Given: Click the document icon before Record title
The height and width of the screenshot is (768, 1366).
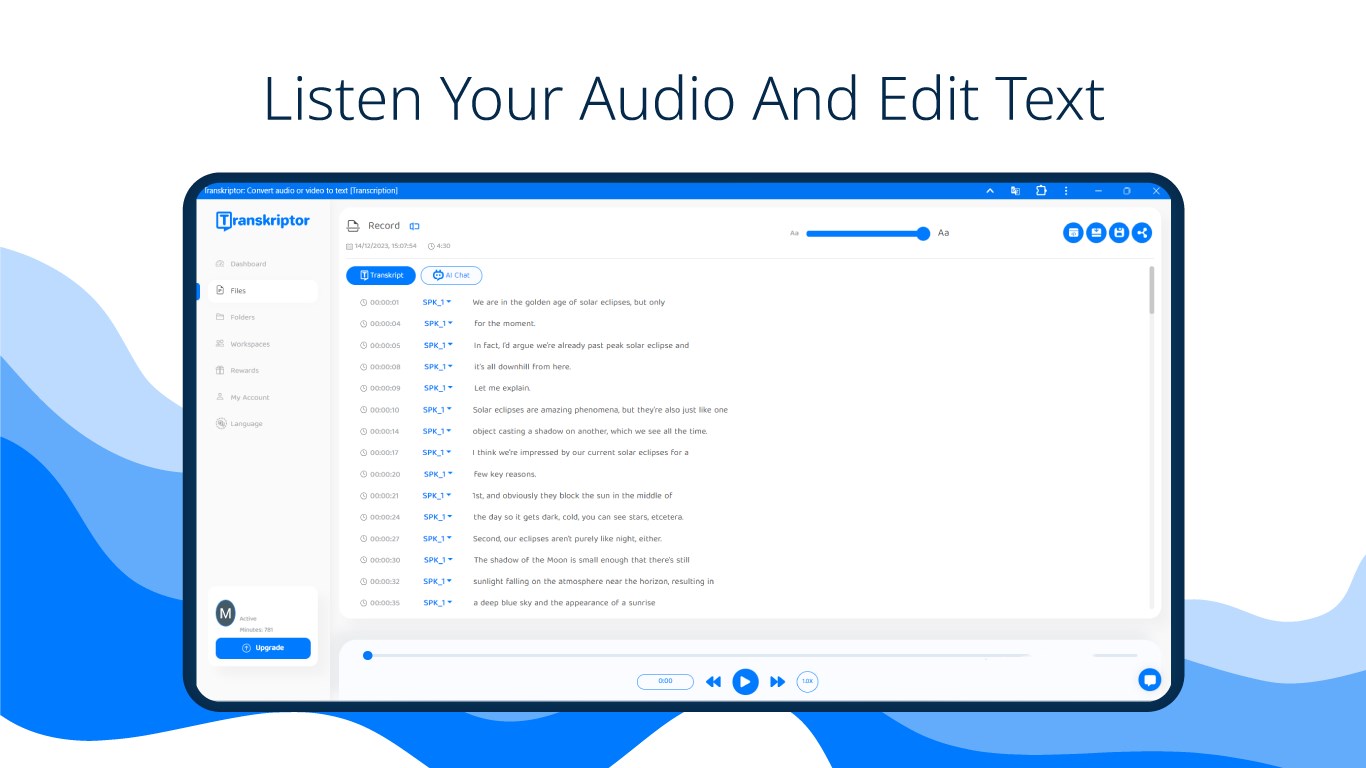Looking at the screenshot, I should pyautogui.click(x=353, y=226).
